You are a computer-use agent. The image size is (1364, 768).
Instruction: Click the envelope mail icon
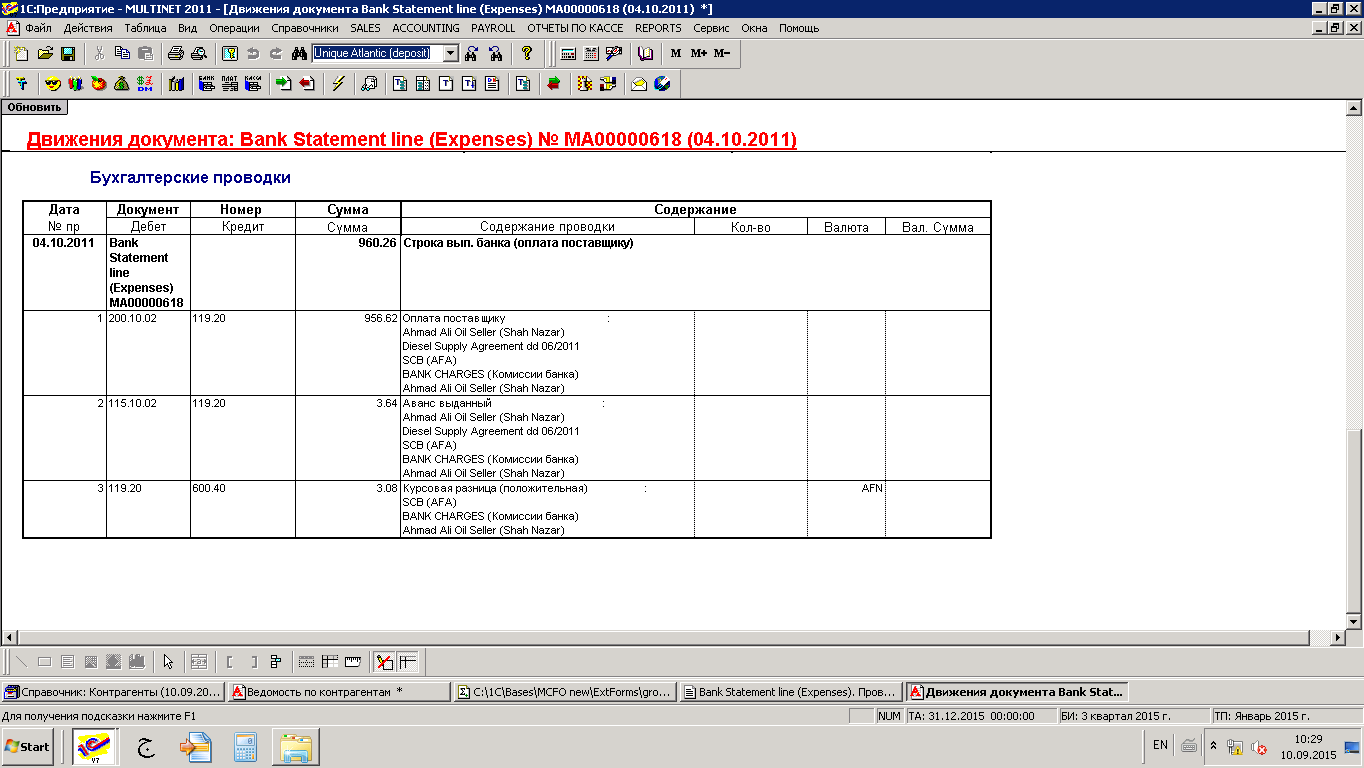[638, 84]
